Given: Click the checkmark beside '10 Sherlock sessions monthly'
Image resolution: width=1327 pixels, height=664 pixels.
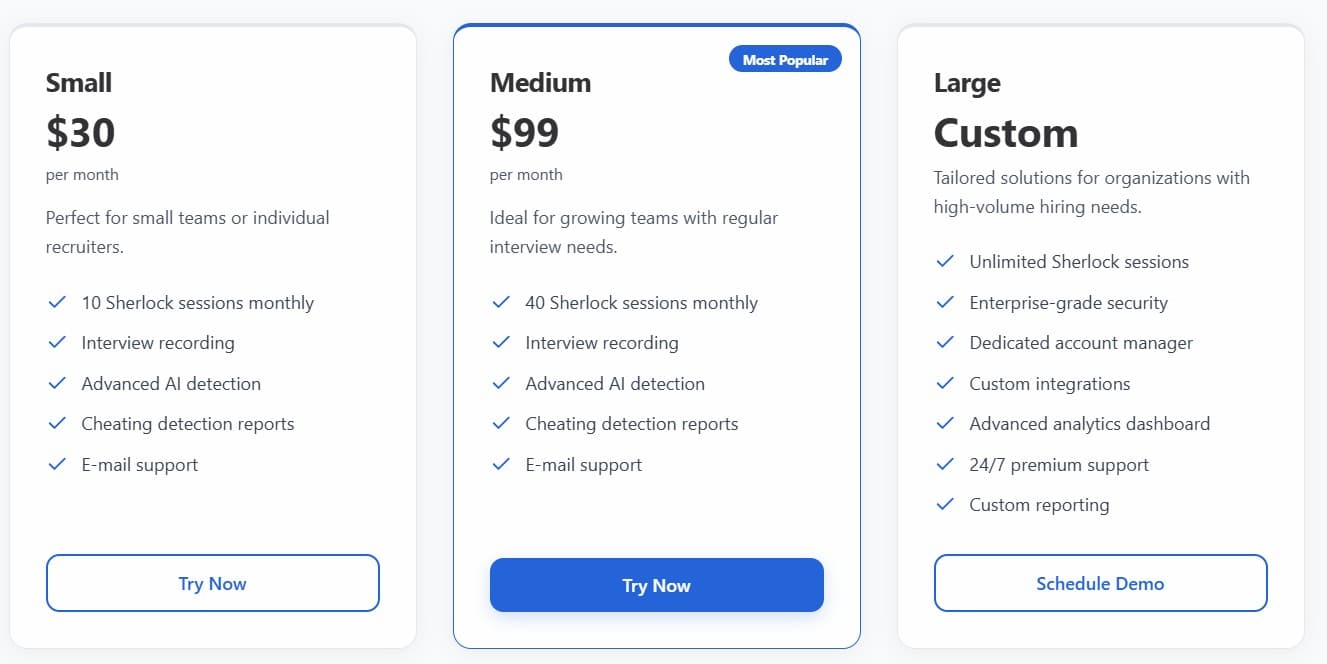Looking at the screenshot, I should pyautogui.click(x=57, y=302).
